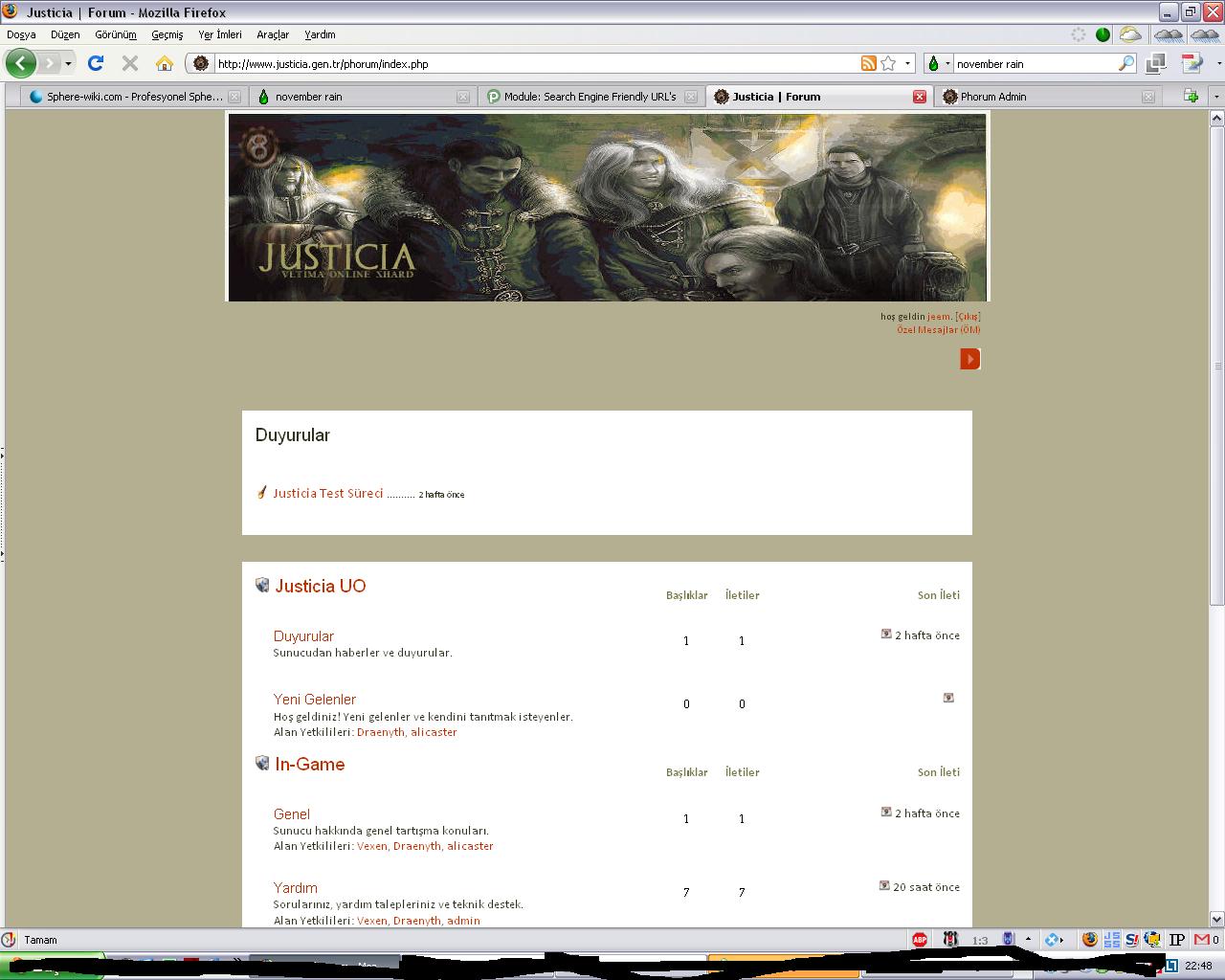The width and height of the screenshot is (1225, 980).
Task: Click the last-post icon in Yeni Gelenler row
Action: pyautogui.click(x=948, y=698)
